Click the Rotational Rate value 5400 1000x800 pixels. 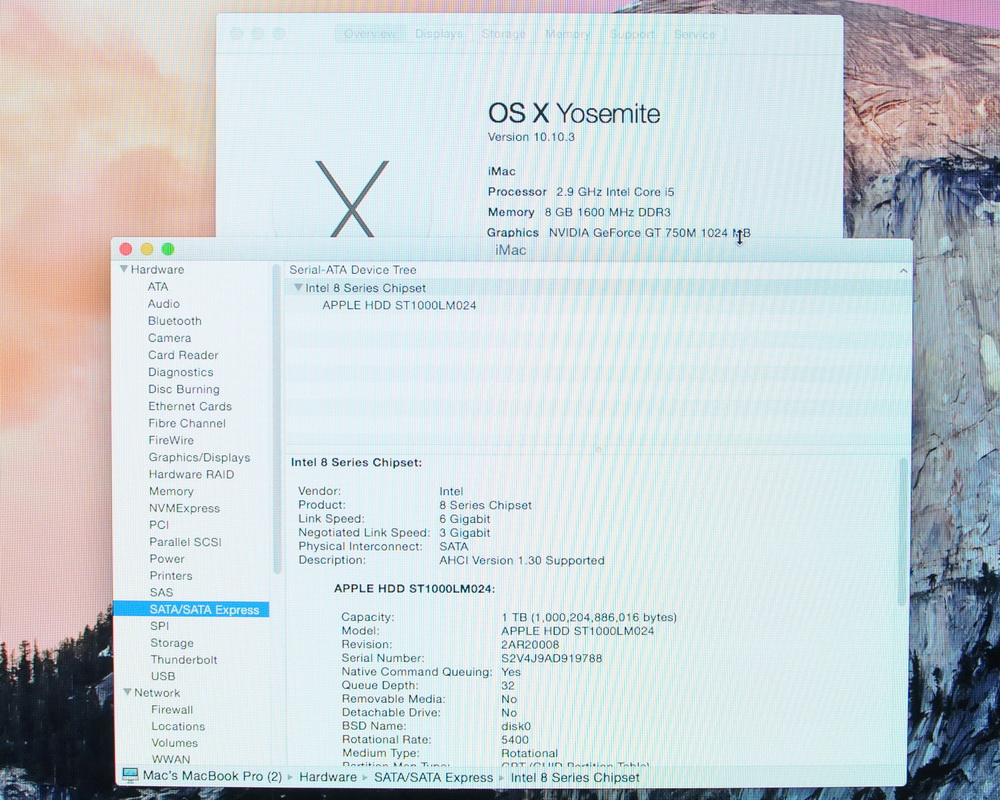(x=515, y=739)
